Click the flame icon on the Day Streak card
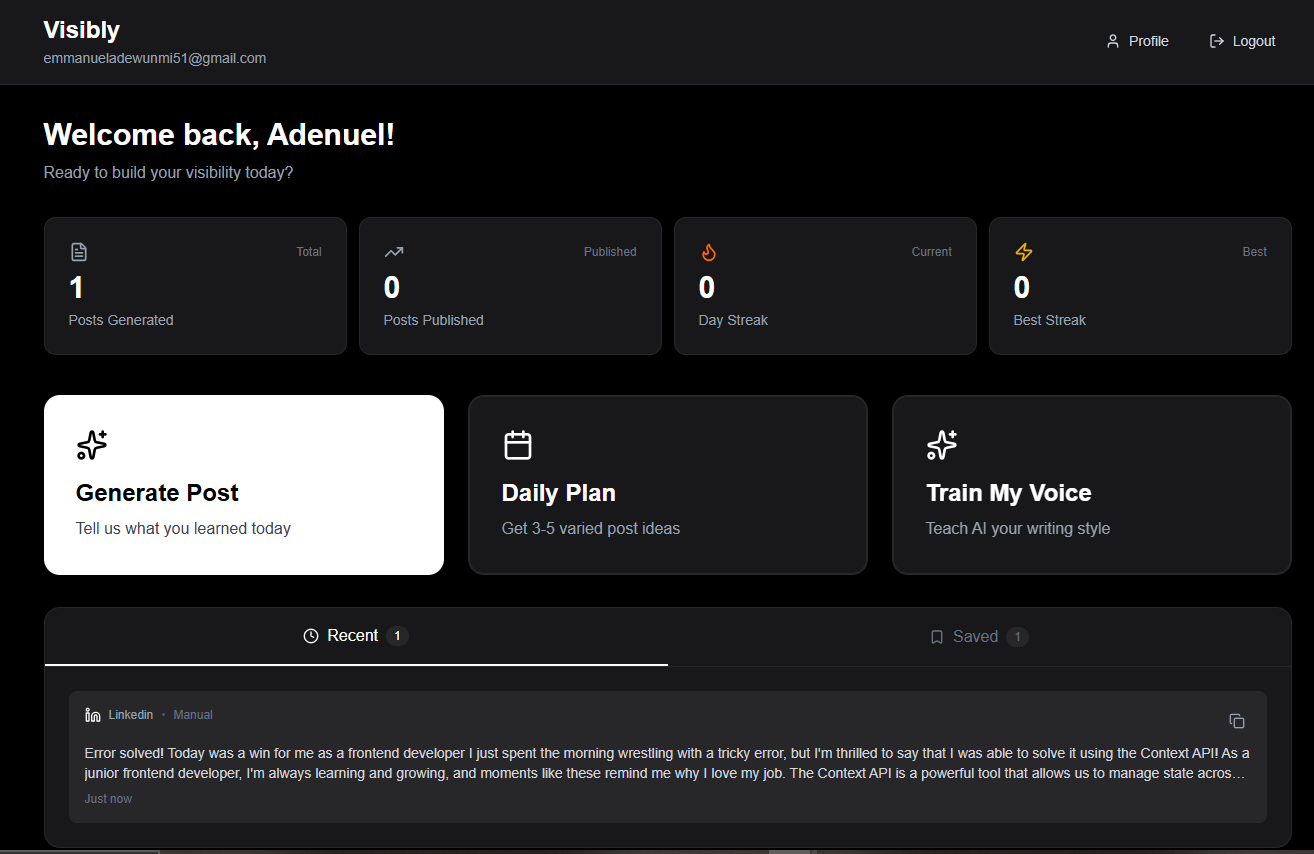Viewport: 1314px width, 854px height. pyautogui.click(x=709, y=252)
